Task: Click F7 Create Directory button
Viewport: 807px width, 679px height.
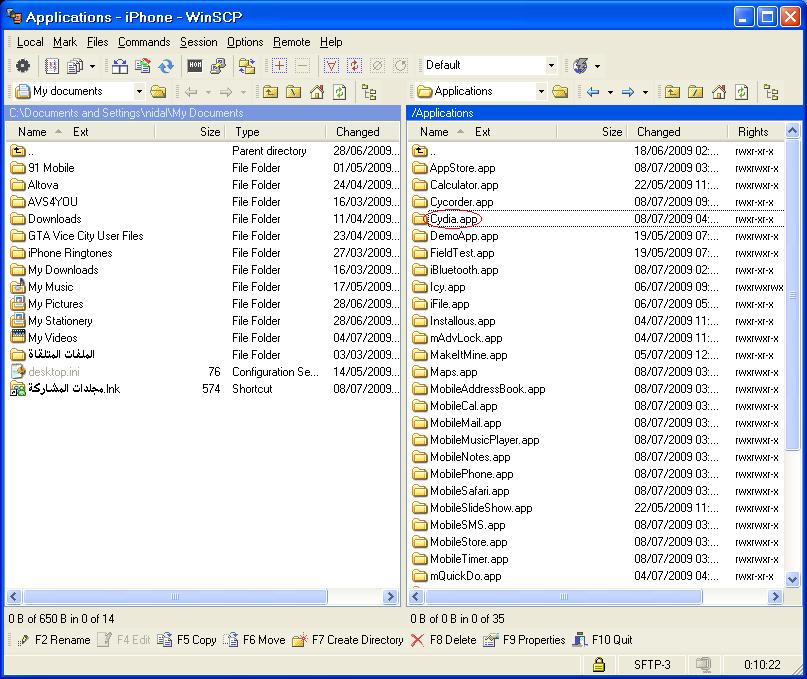Action: pos(348,640)
